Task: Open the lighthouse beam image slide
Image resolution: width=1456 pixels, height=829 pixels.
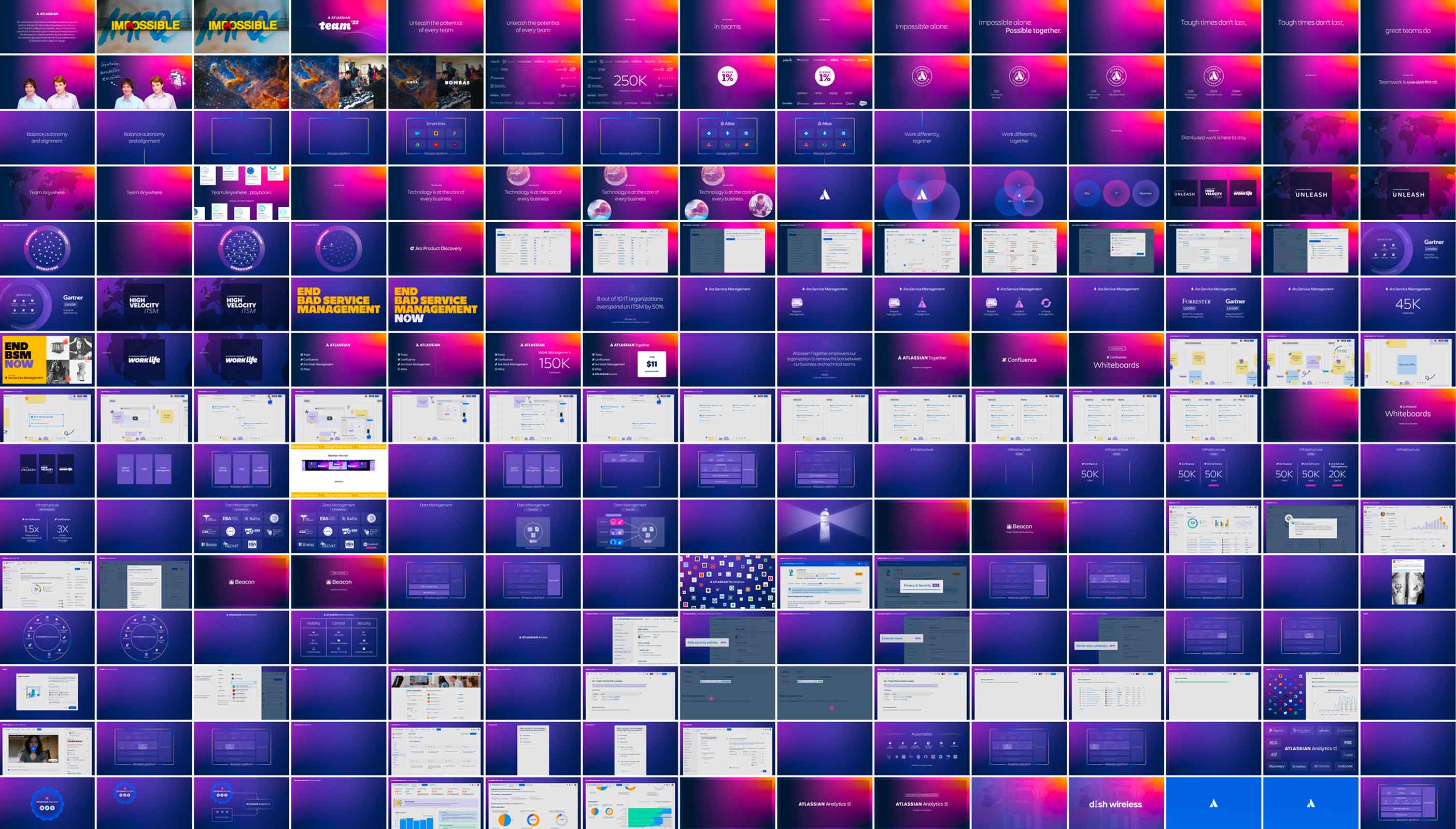Action: tap(825, 526)
